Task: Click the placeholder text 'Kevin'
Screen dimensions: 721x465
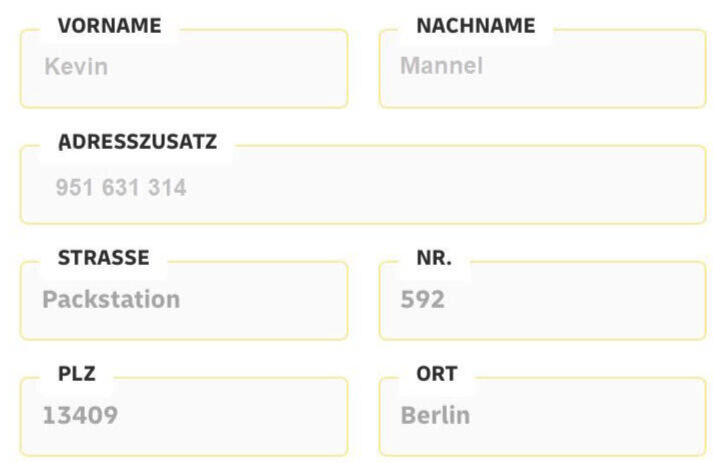Action: (x=76, y=68)
